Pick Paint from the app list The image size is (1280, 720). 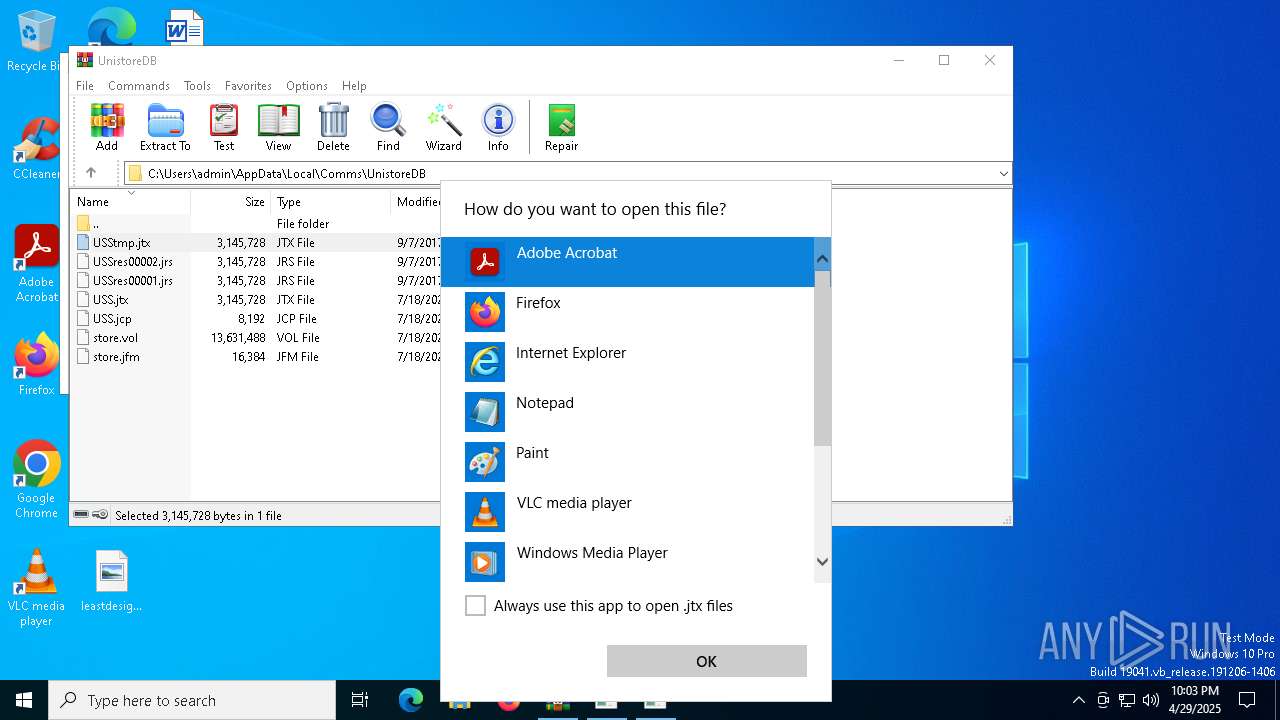(x=627, y=462)
